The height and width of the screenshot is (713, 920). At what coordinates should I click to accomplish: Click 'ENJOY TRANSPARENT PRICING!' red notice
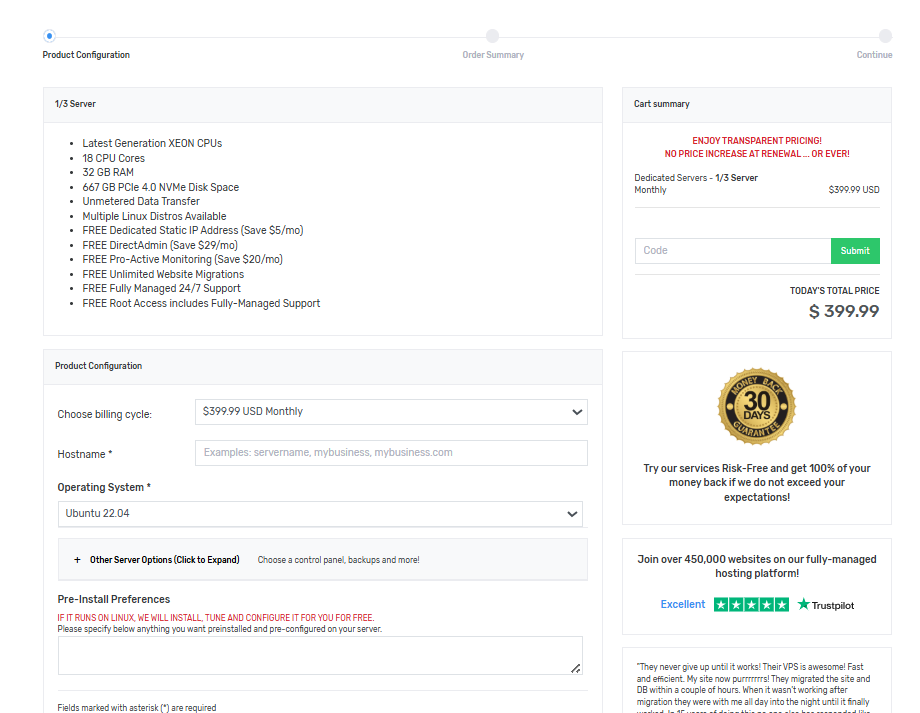pos(757,141)
